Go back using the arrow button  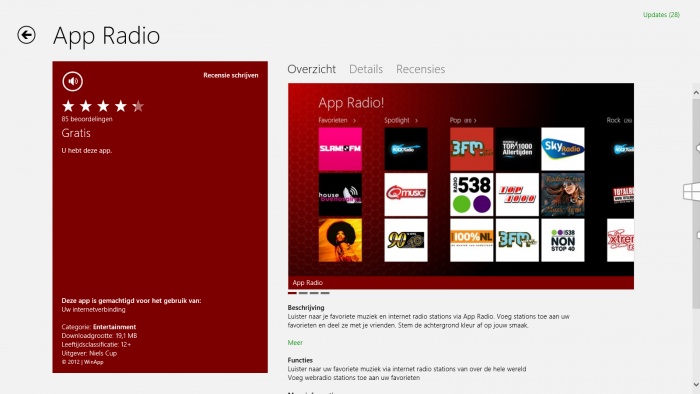coord(26,35)
